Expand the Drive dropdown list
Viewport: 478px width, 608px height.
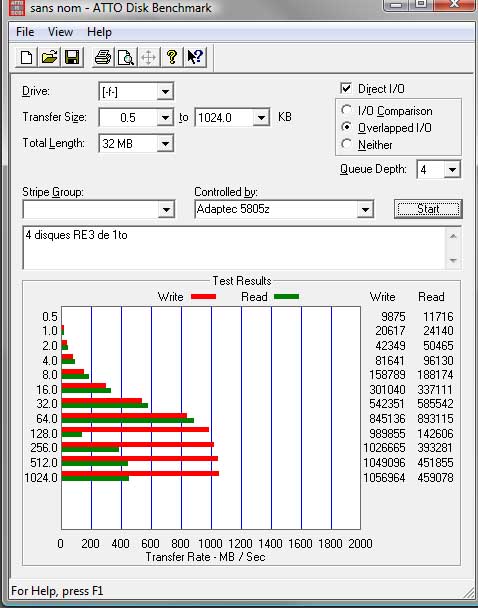tap(165, 92)
